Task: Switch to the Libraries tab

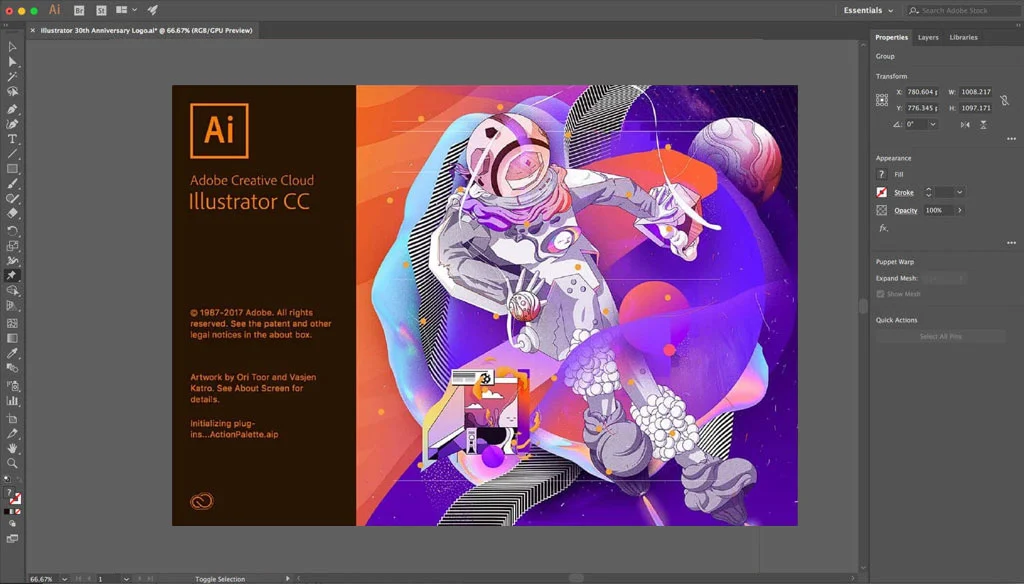Action: click(x=963, y=37)
